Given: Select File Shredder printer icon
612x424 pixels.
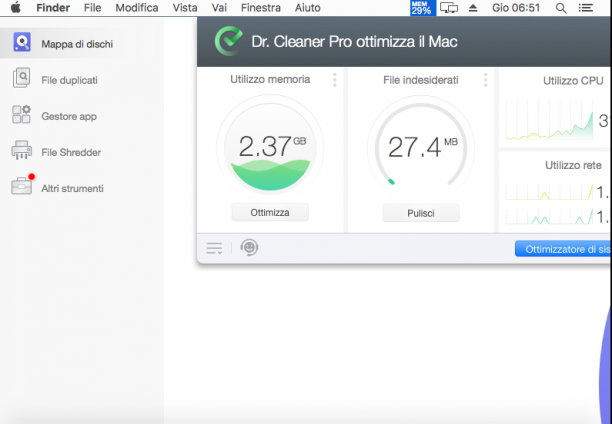Looking at the screenshot, I should pos(21,150).
